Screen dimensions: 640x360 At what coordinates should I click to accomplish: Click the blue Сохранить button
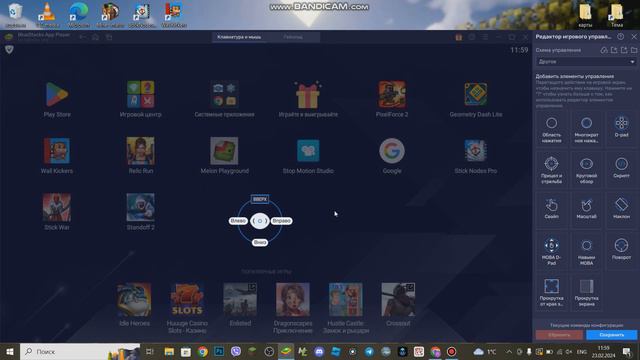611,335
